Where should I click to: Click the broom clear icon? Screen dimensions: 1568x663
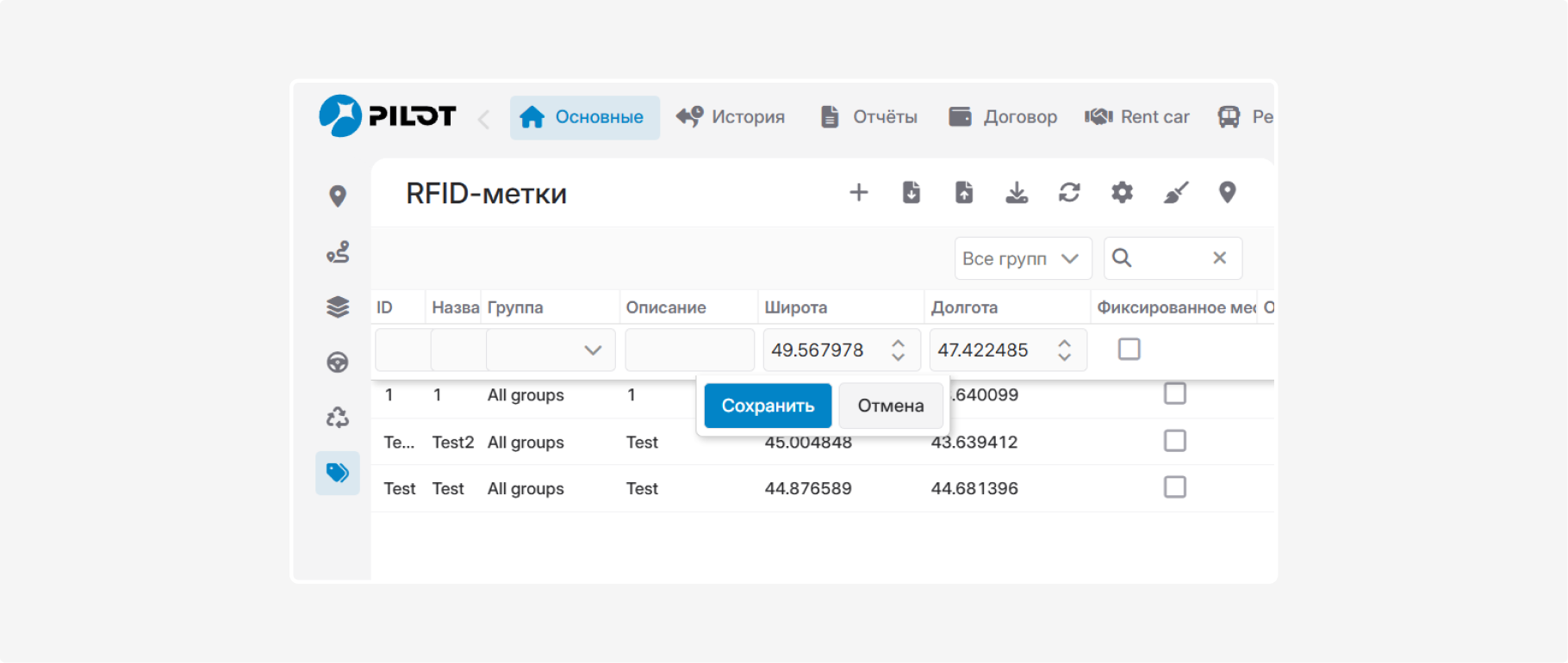(1175, 192)
